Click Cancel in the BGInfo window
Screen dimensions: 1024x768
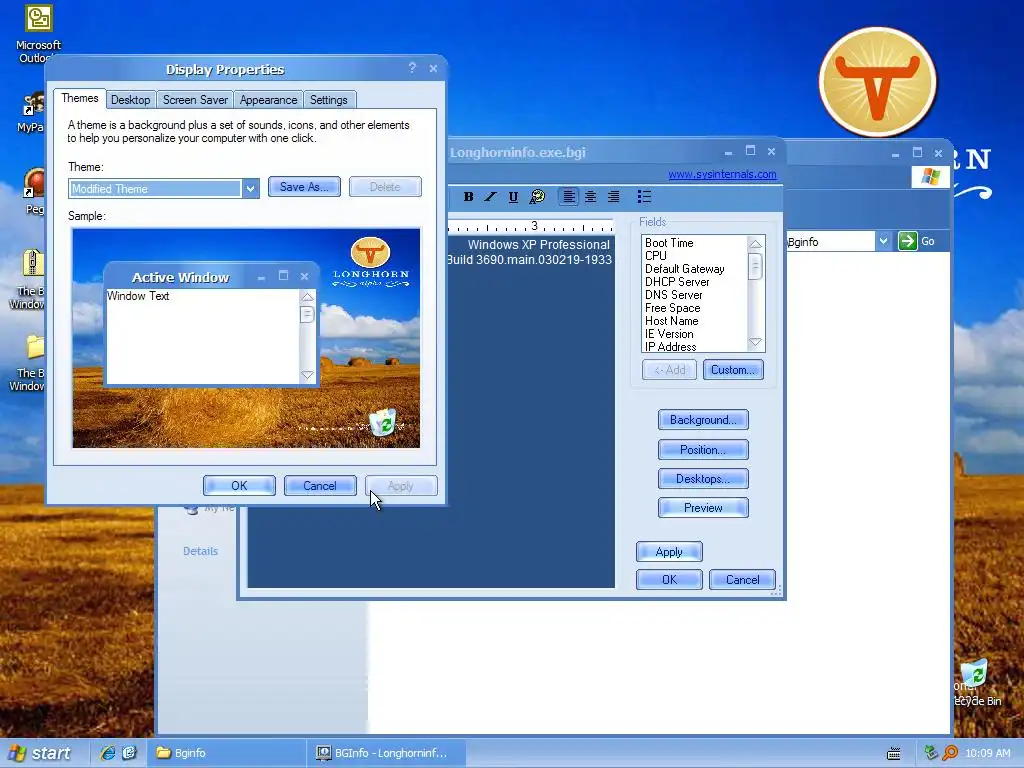click(743, 580)
